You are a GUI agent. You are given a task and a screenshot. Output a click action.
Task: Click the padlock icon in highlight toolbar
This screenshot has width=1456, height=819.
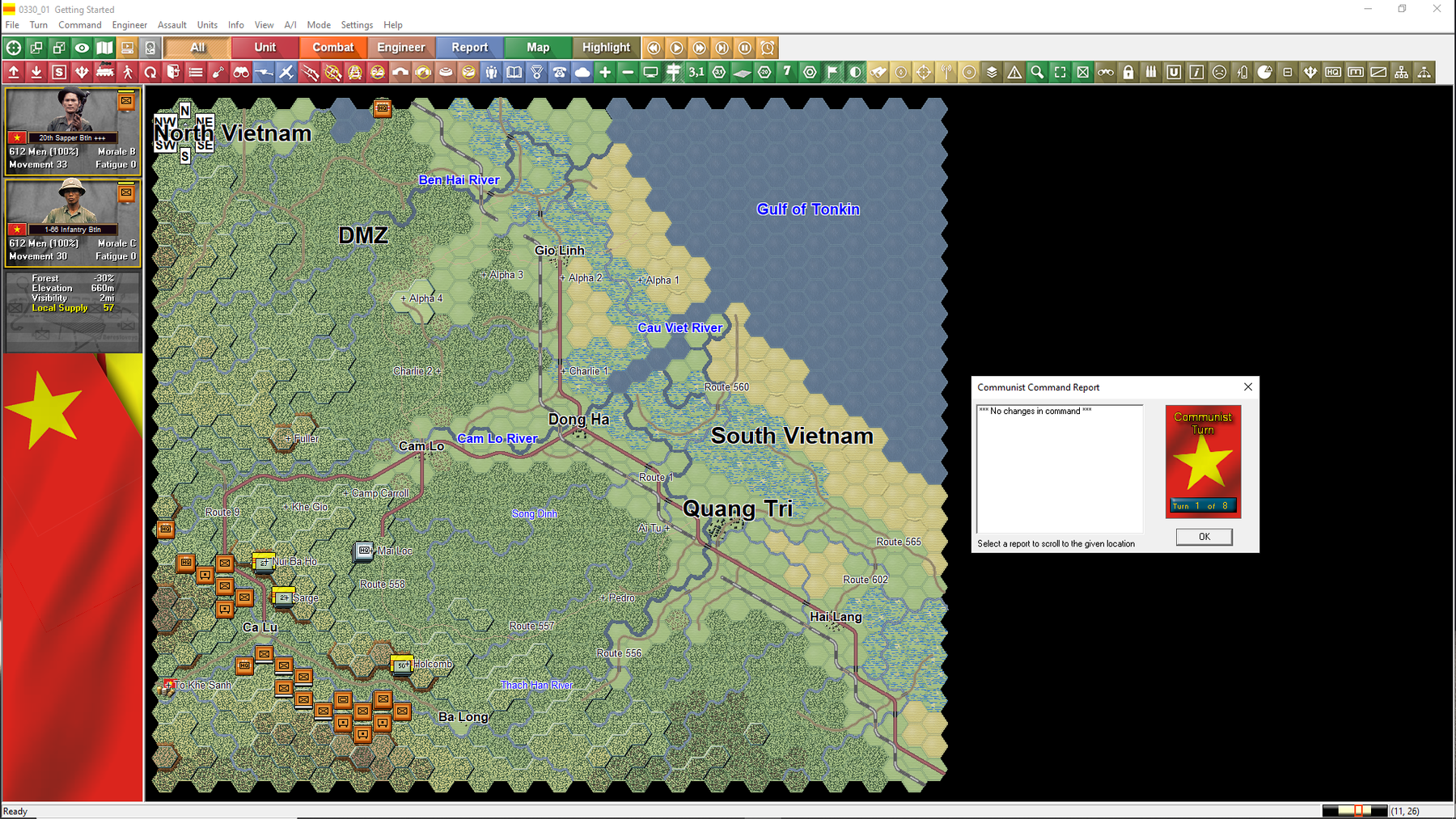[x=1128, y=73]
